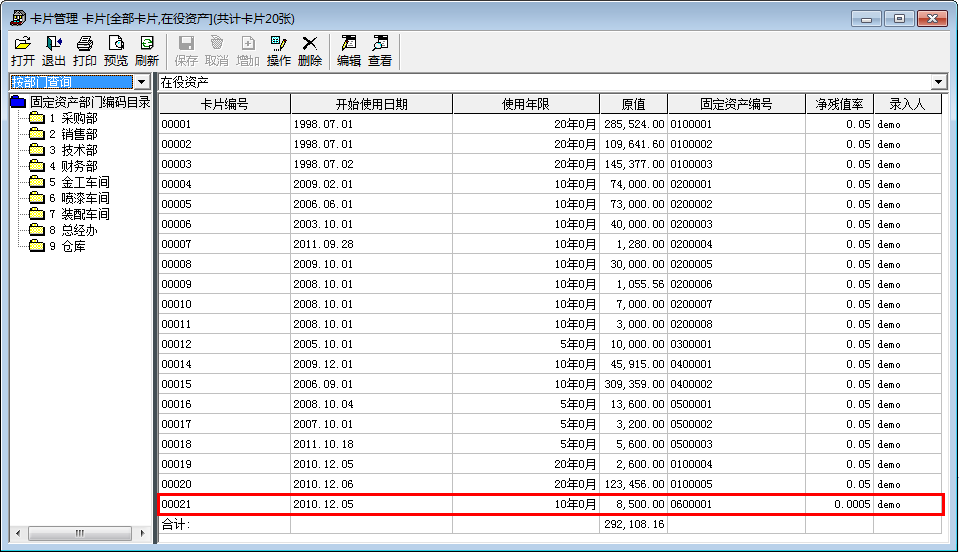The image size is (959, 552).
Task: Select card number 00002 cell
Action: click(224, 144)
